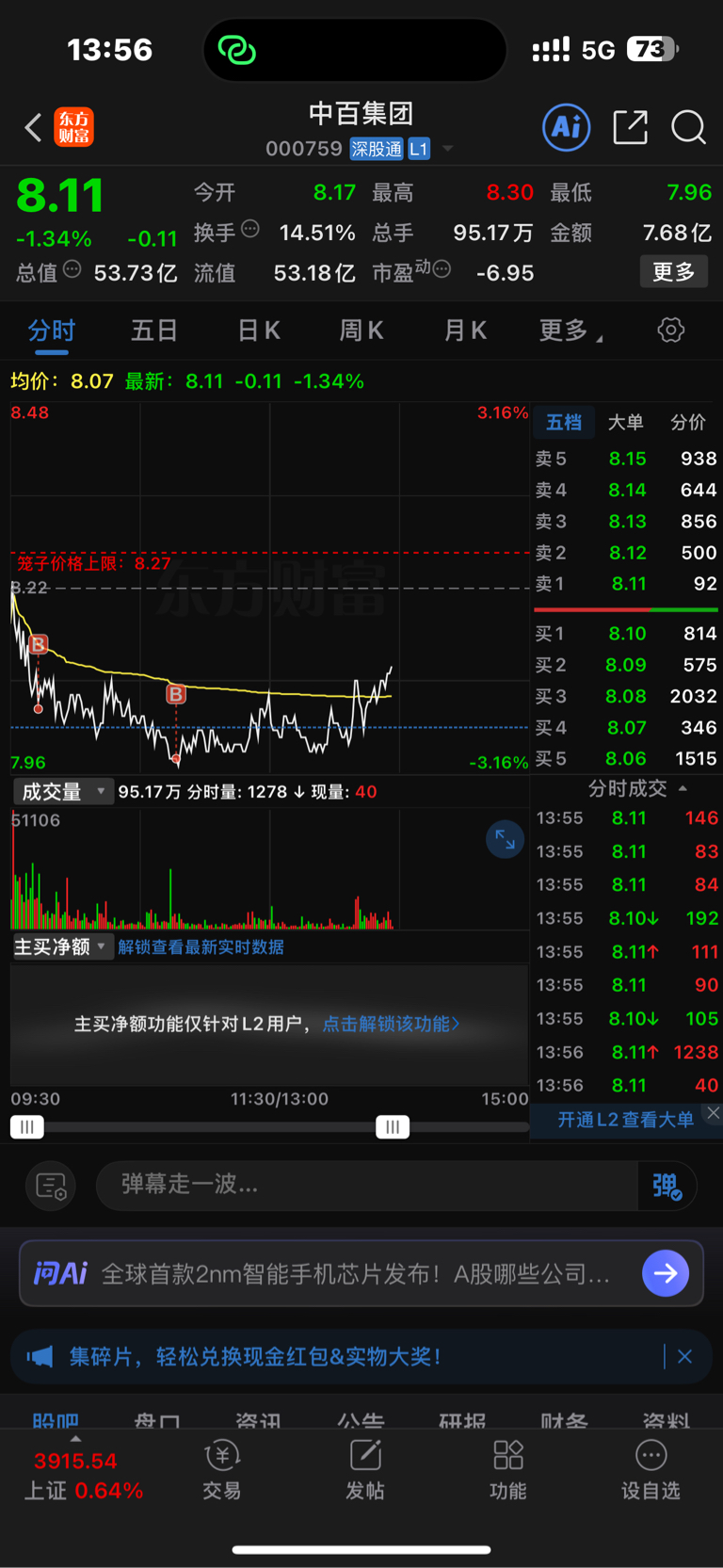Viewport: 723px width, 1568px height.
Task: Dismiss the 集碎片 promotion banner
Action: pos(684,1356)
